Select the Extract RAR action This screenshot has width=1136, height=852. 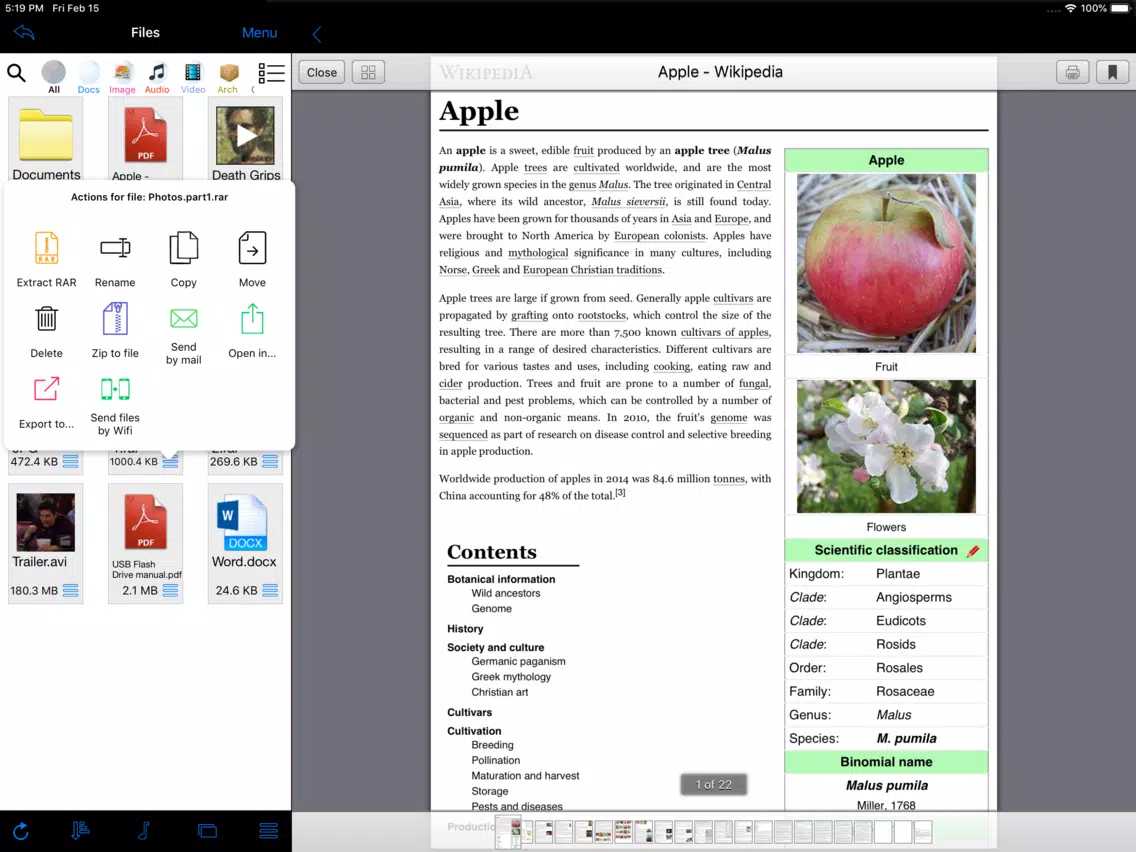click(x=46, y=259)
